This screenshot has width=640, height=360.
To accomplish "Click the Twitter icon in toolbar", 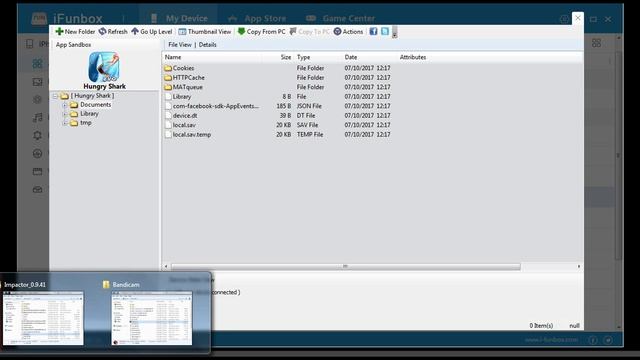I will pyautogui.click(x=385, y=31).
